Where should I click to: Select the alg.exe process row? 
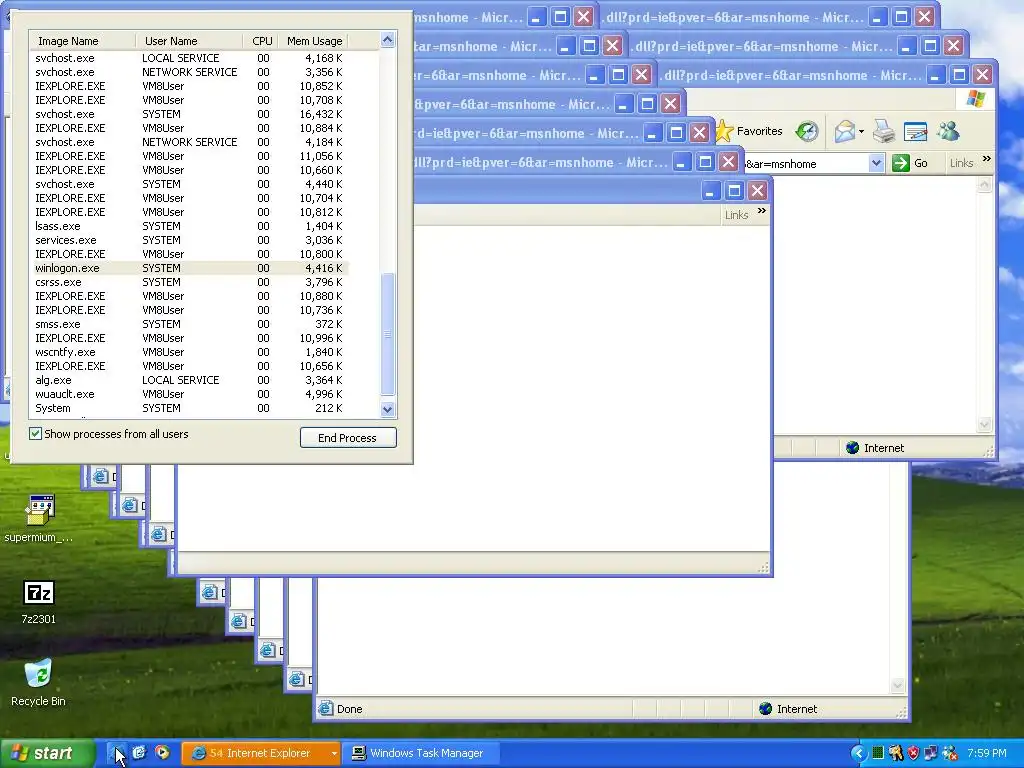tap(190, 380)
